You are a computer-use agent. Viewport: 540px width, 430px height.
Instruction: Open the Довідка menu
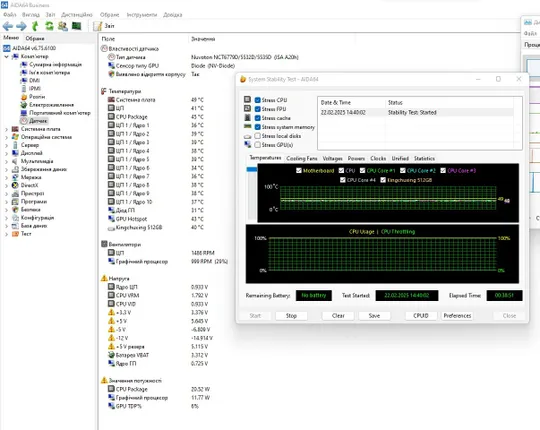pyautogui.click(x=173, y=15)
